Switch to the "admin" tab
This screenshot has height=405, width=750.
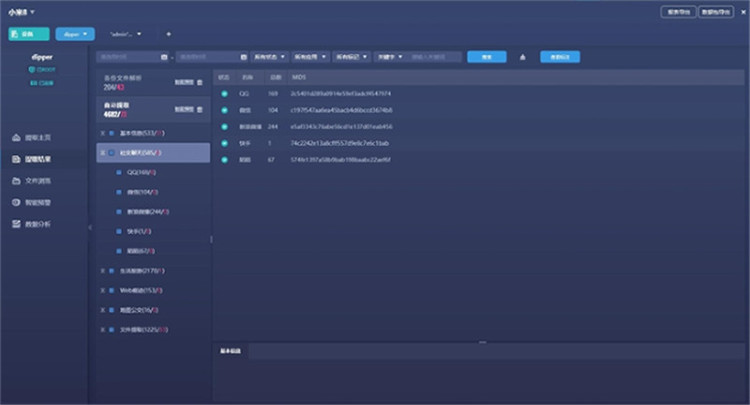(125, 34)
